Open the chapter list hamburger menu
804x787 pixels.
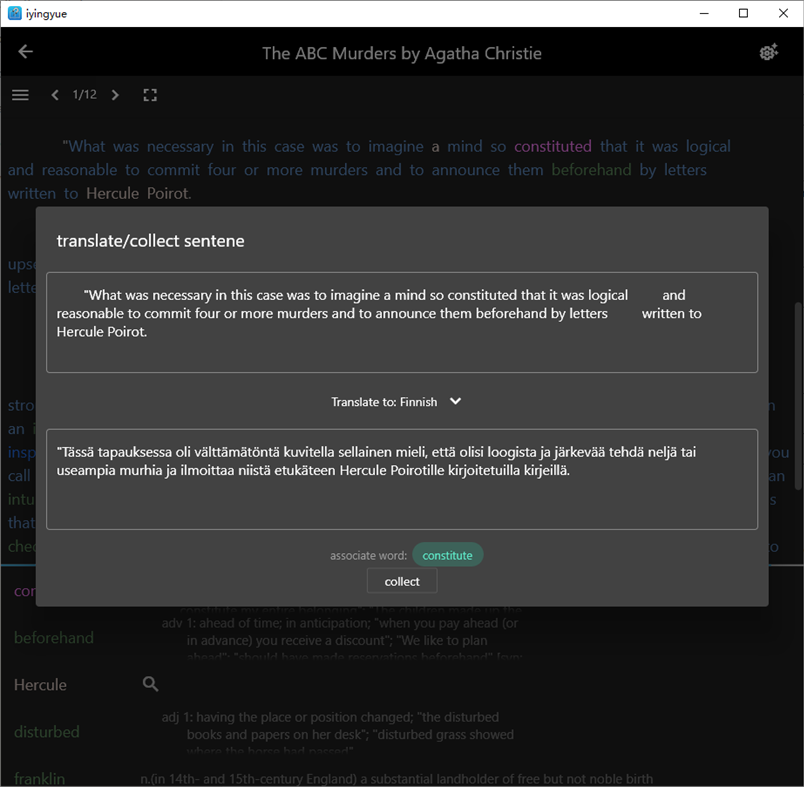[20, 95]
